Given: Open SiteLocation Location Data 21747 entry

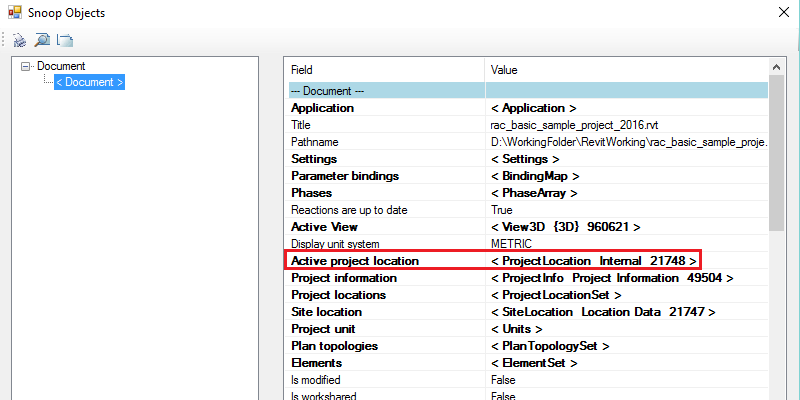Looking at the screenshot, I should coord(603,312).
